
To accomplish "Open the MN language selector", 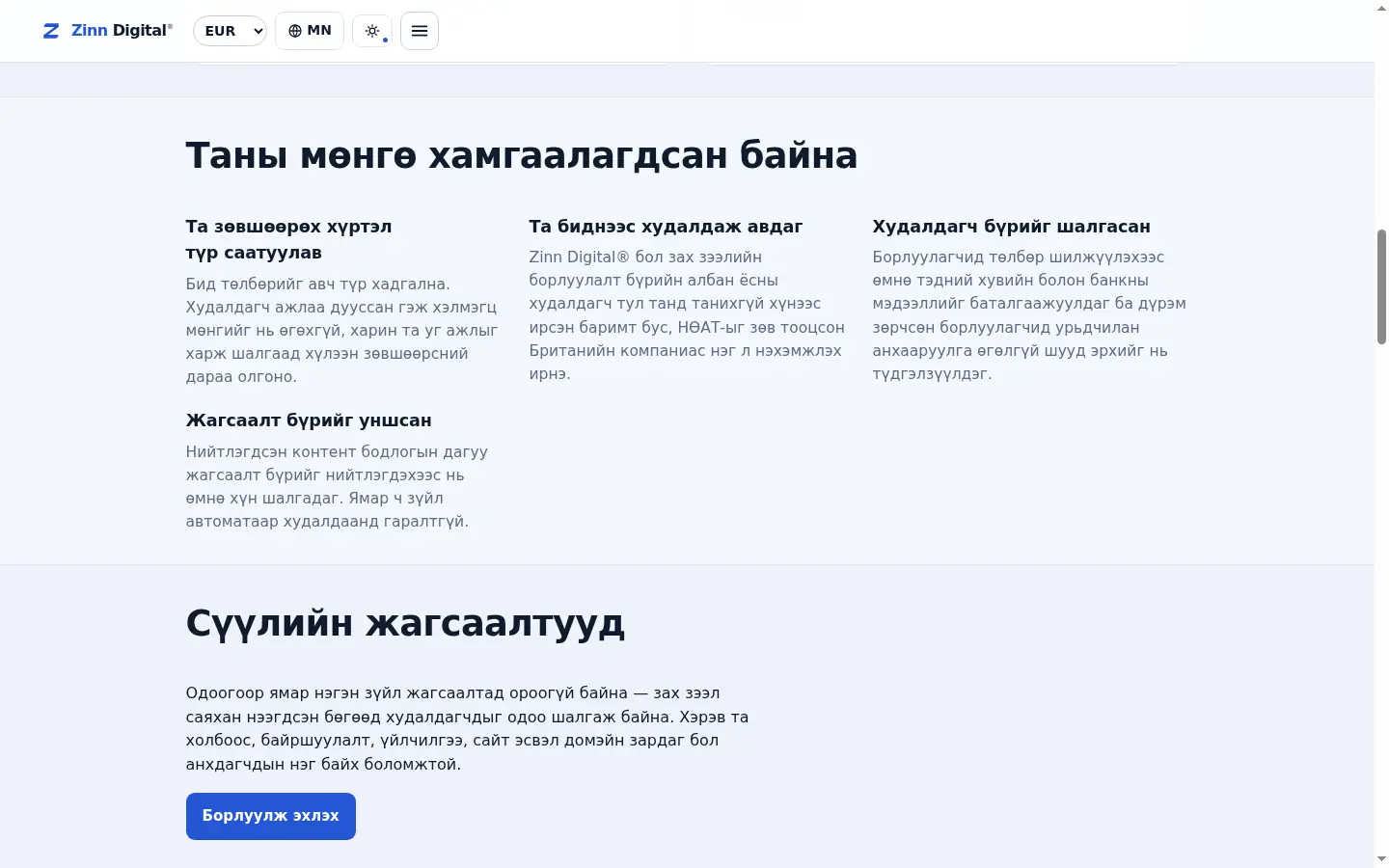I will click(310, 31).
